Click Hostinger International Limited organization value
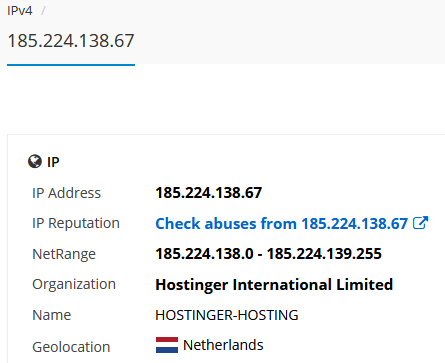Screen dimensions: 445x363 274,285
